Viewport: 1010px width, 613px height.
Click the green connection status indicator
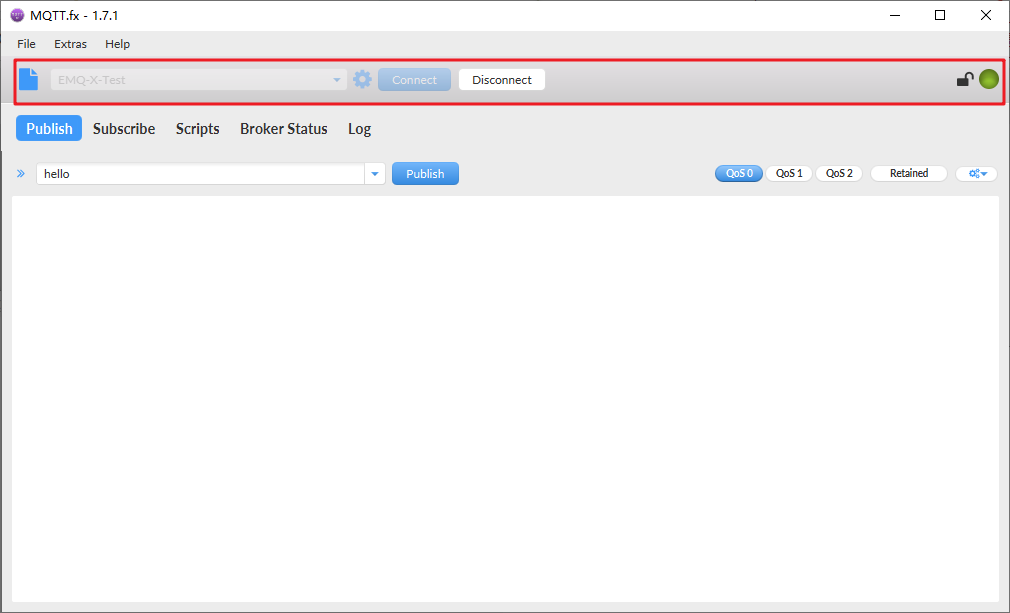point(989,79)
